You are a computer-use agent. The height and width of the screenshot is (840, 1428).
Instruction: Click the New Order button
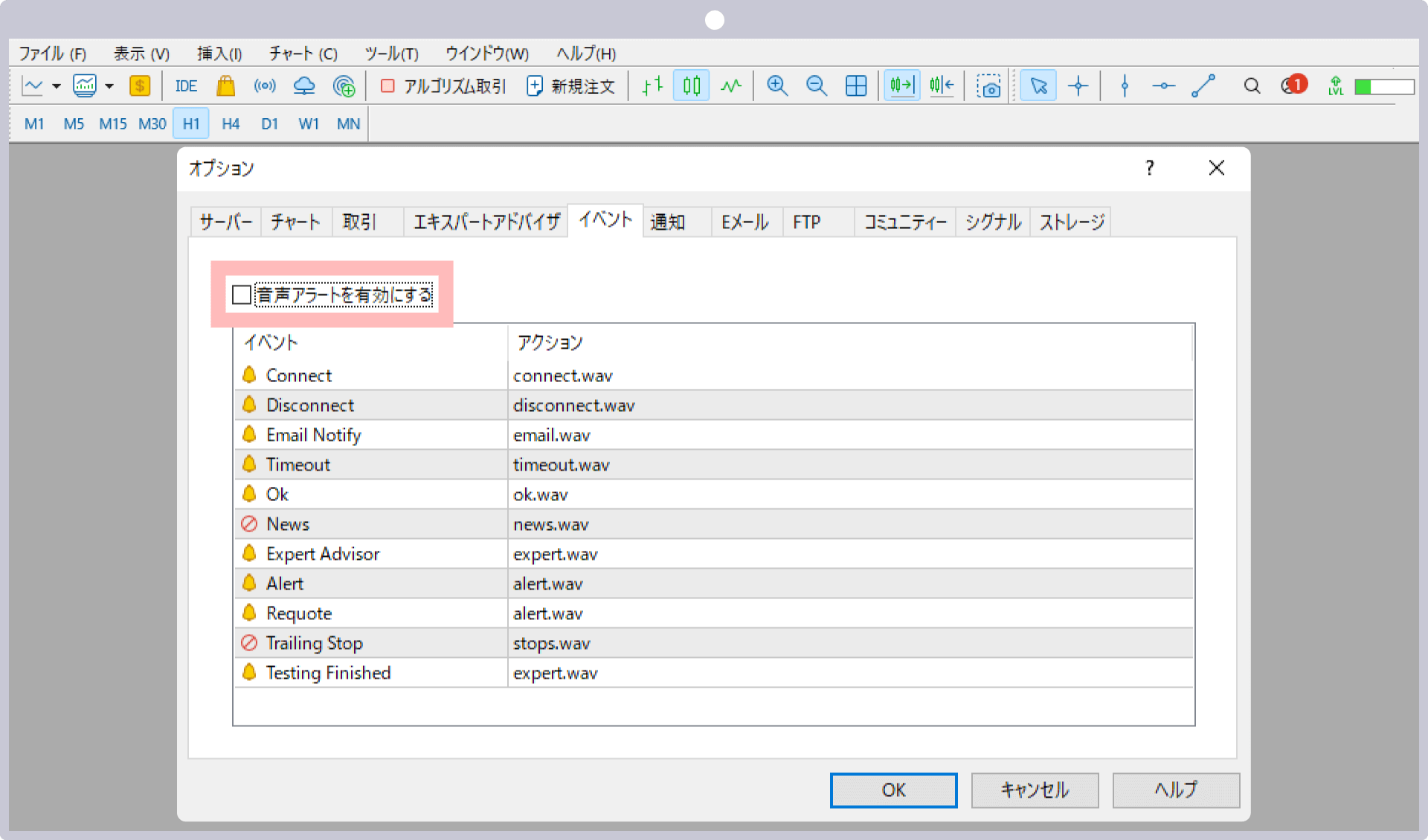571,86
